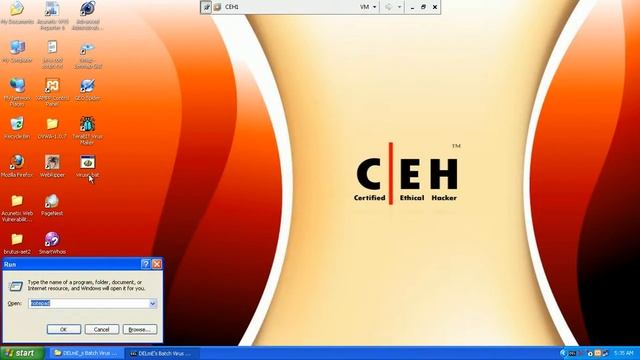Switch to the DELmE_s Batch Virus folder taskbar item
This screenshot has width=640, height=360.
pyautogui.click(x=86, y=353)
